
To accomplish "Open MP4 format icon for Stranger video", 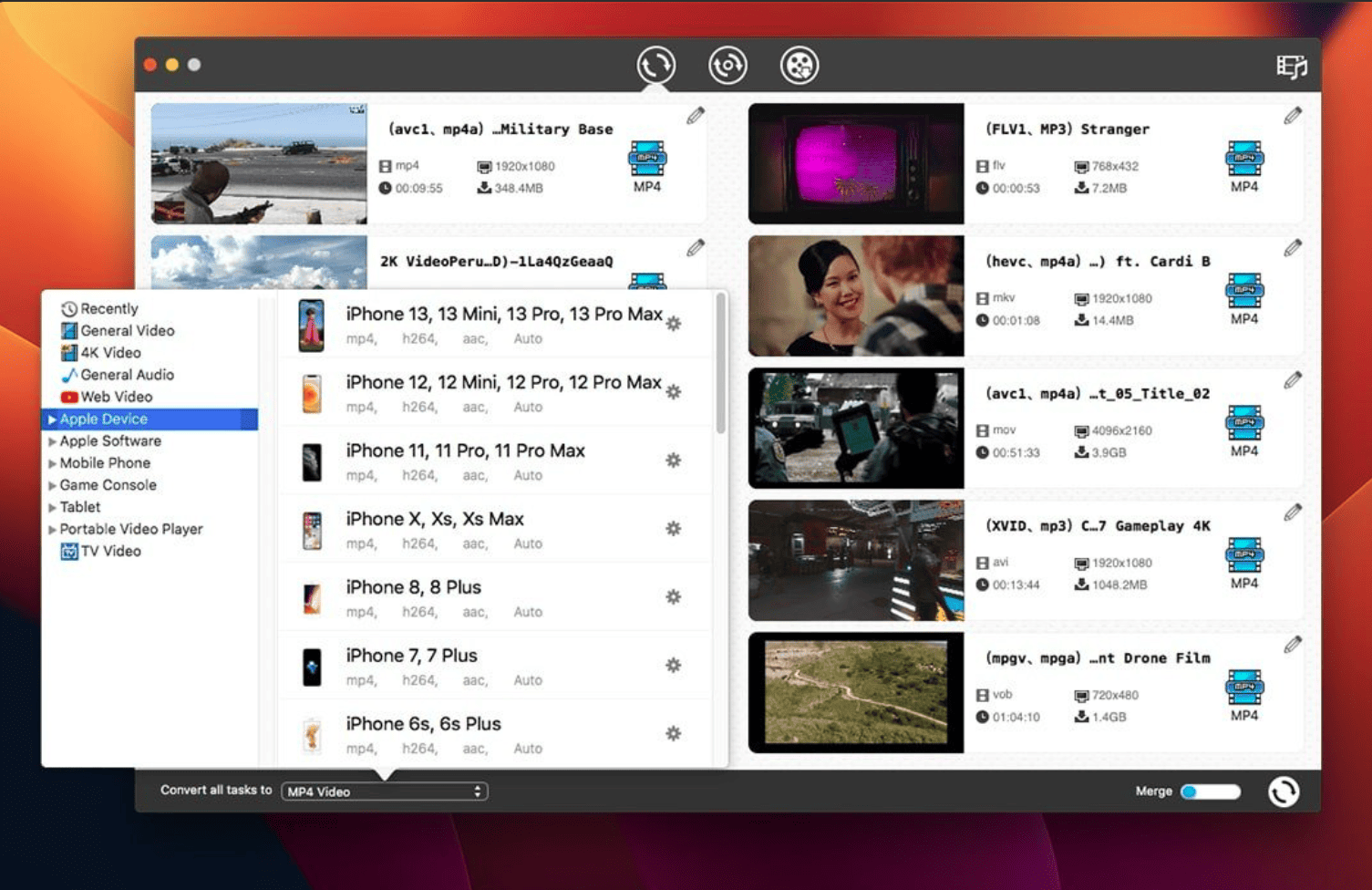I will (x=1244, y=159).
